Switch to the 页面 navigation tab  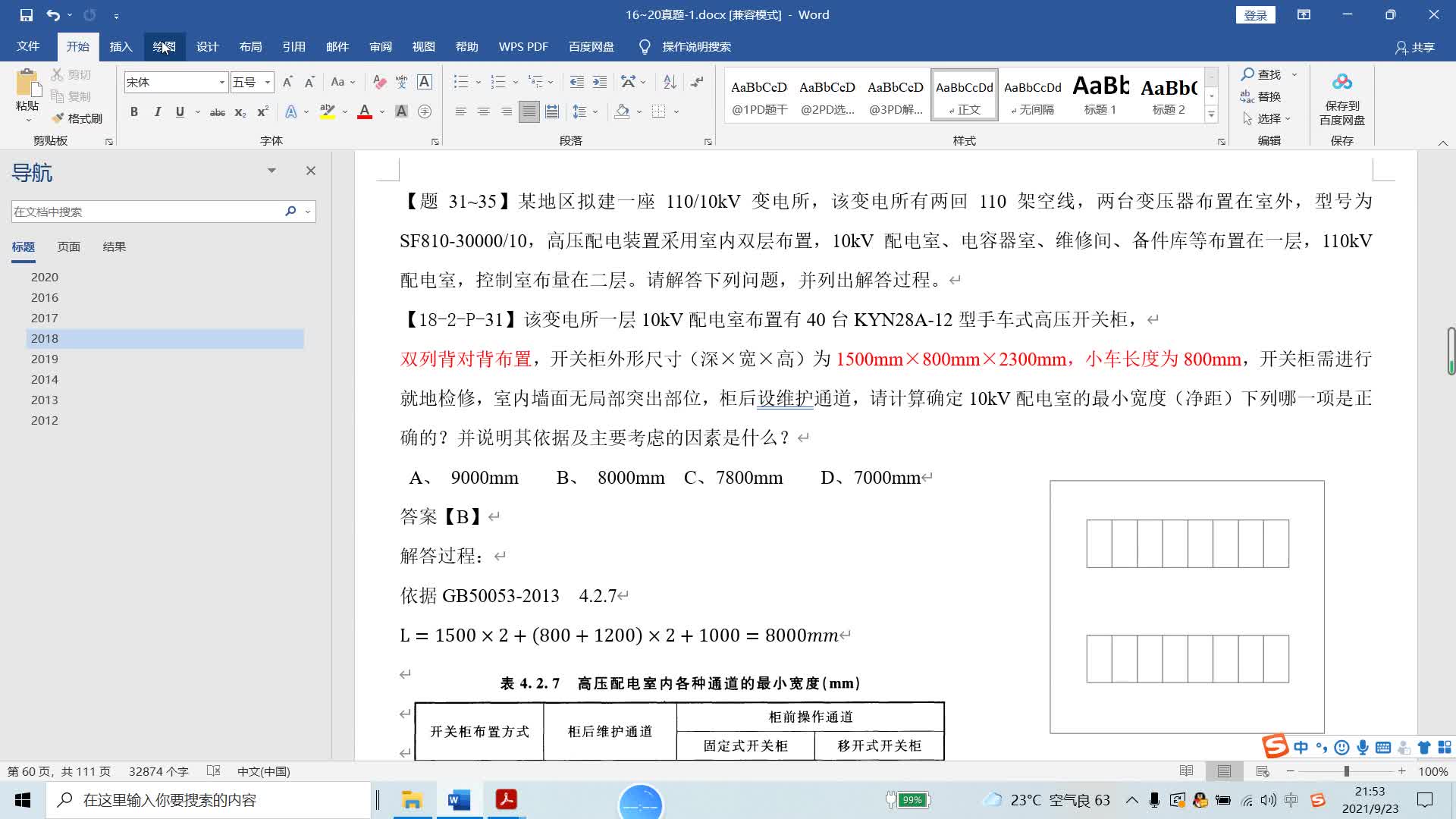pyautogui.click(x=68, y=246)
